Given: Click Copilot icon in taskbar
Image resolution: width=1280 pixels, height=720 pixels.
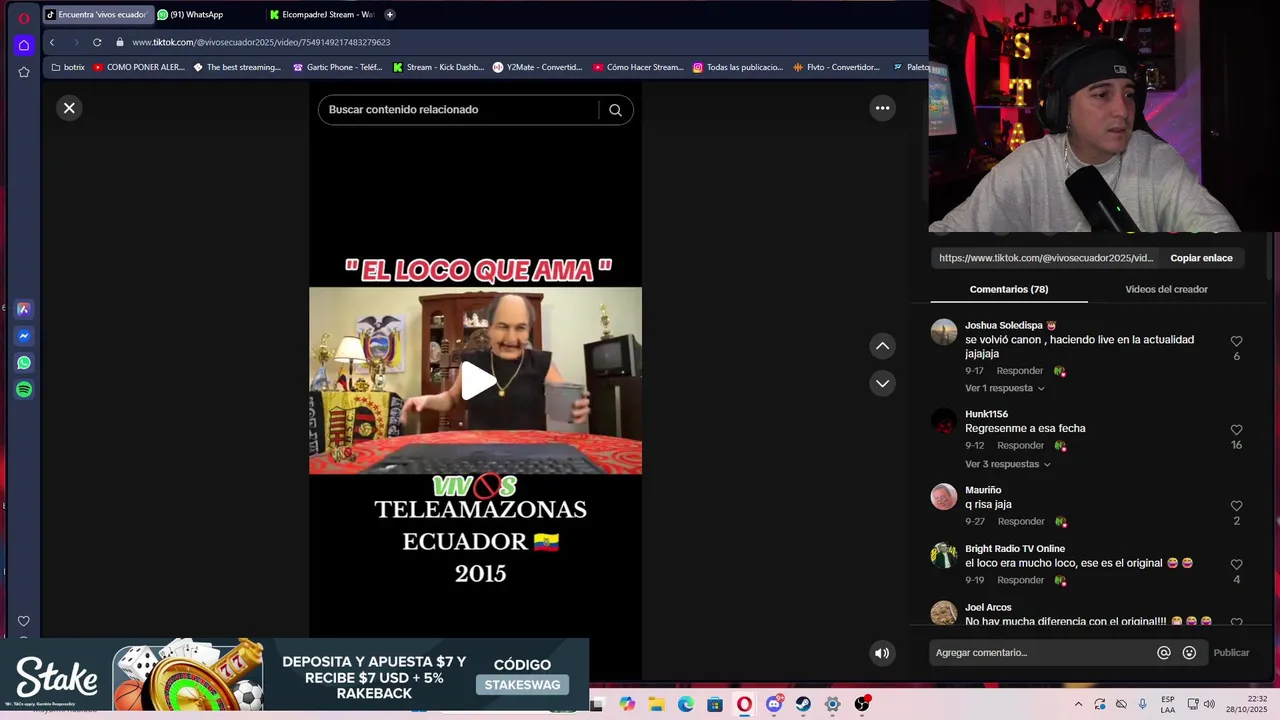Looking at the screenshot, I should click(x=627, y=704).
